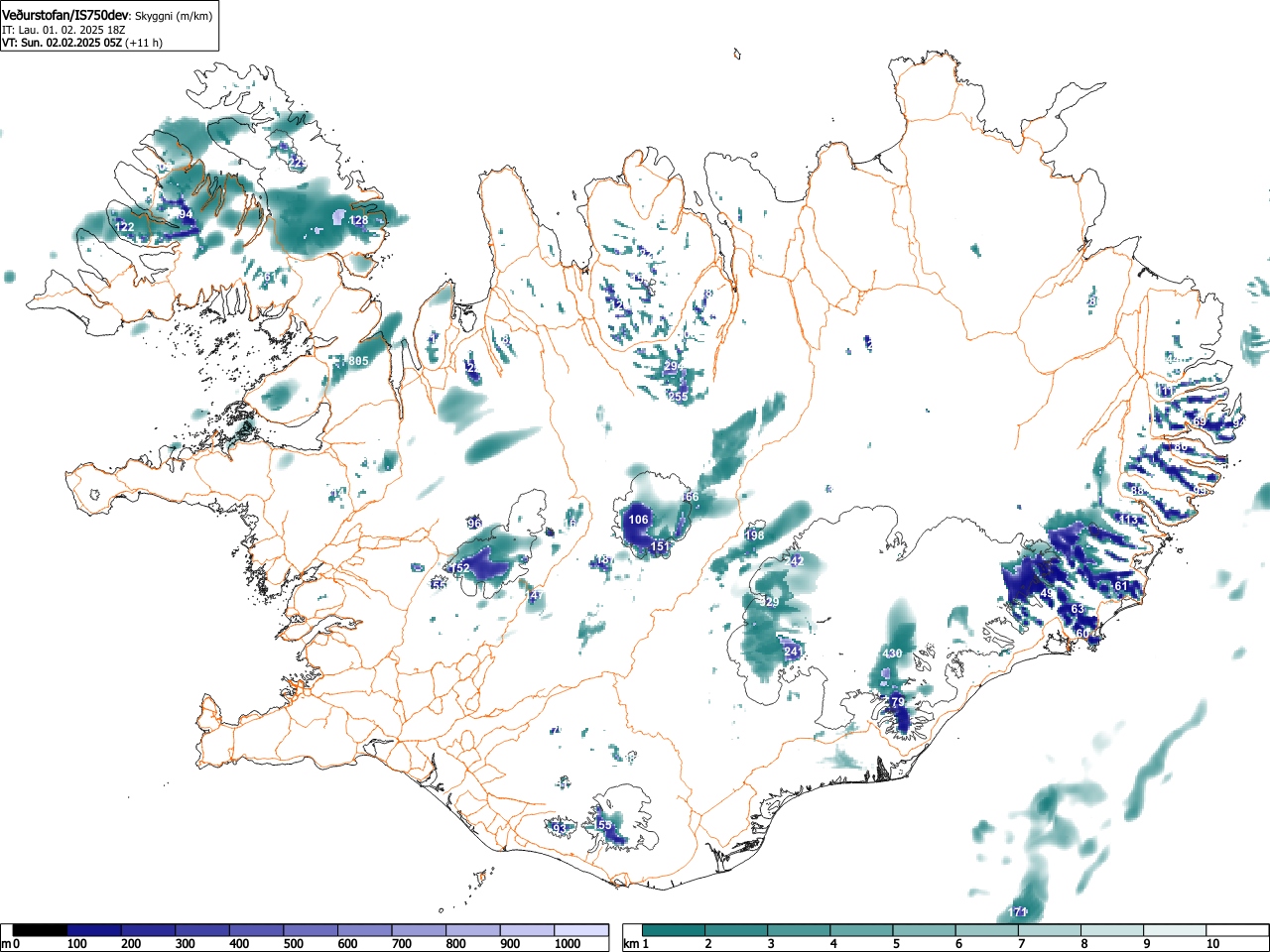Click the 100 tick label on meter legend
Screen dimensions: 1270x952
coord(77,944)
